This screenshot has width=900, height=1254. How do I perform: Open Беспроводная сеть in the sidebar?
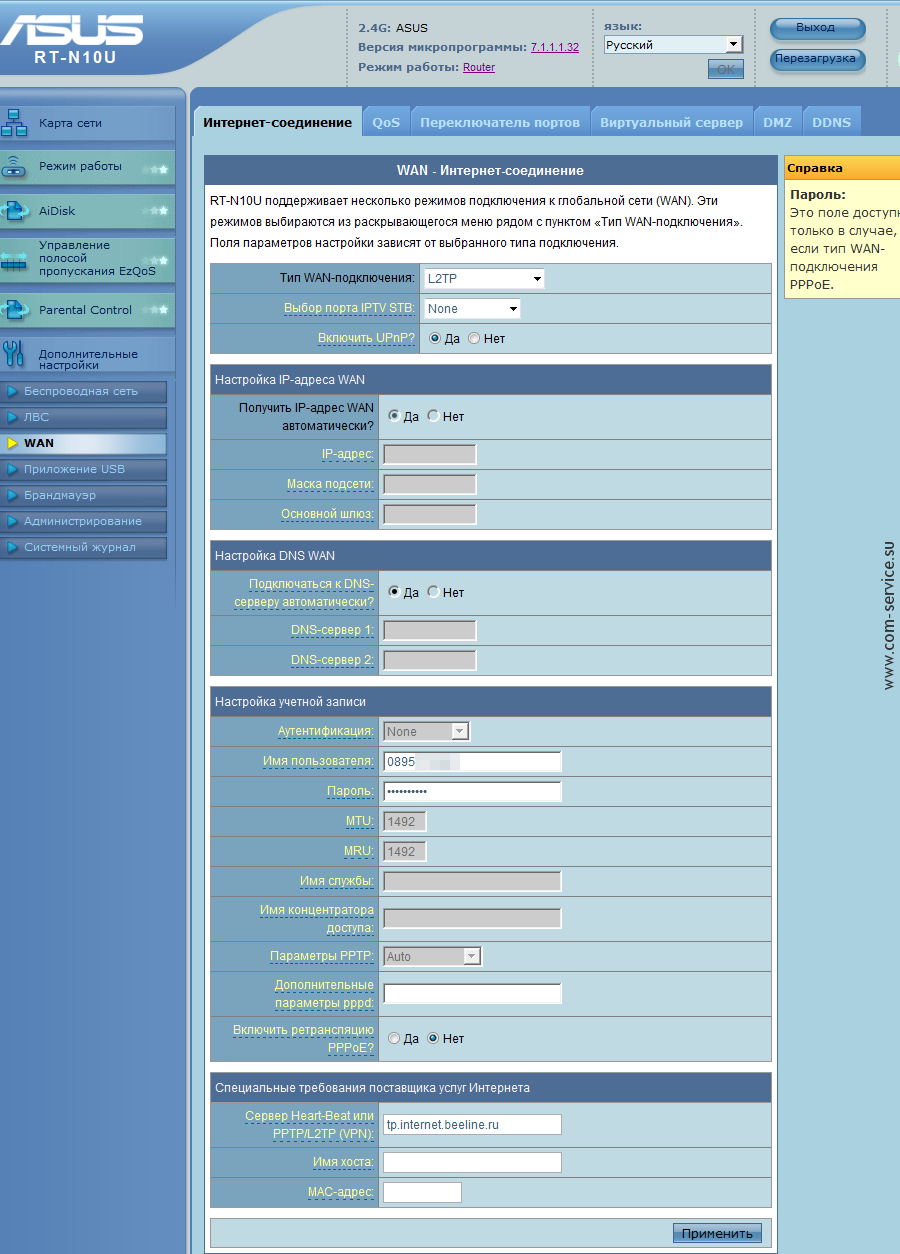[83, 391]
